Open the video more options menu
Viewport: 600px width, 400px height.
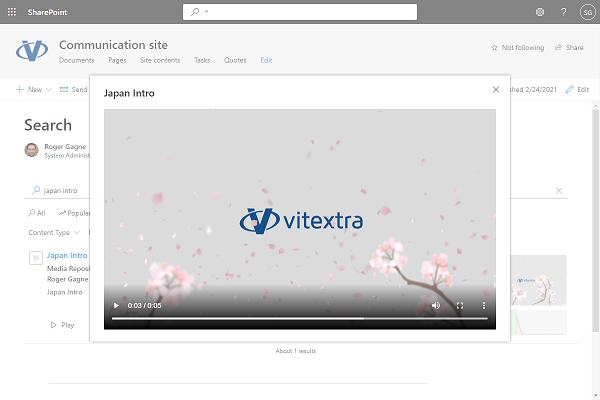point(484,305)
